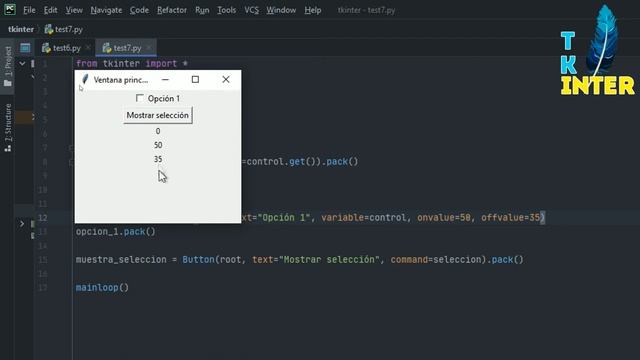The image size is (640, 360).
Task: Click the label showing 50
Action: click(158, 145)
